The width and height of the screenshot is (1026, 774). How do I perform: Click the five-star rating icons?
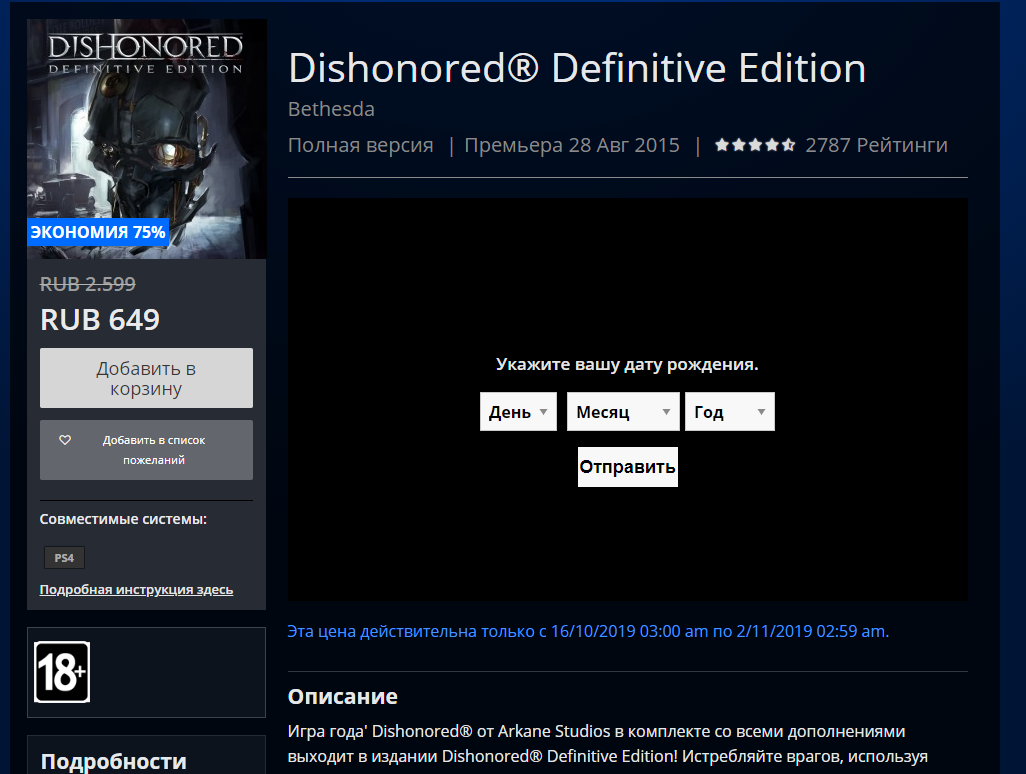coord(755,145)
